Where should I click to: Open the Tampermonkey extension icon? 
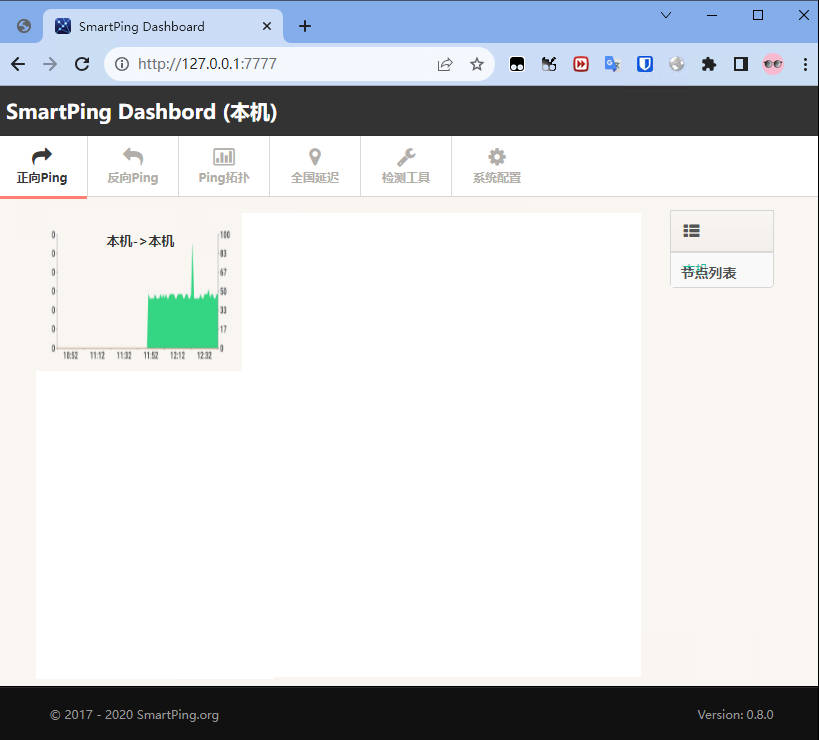click(x=517, y=64)
